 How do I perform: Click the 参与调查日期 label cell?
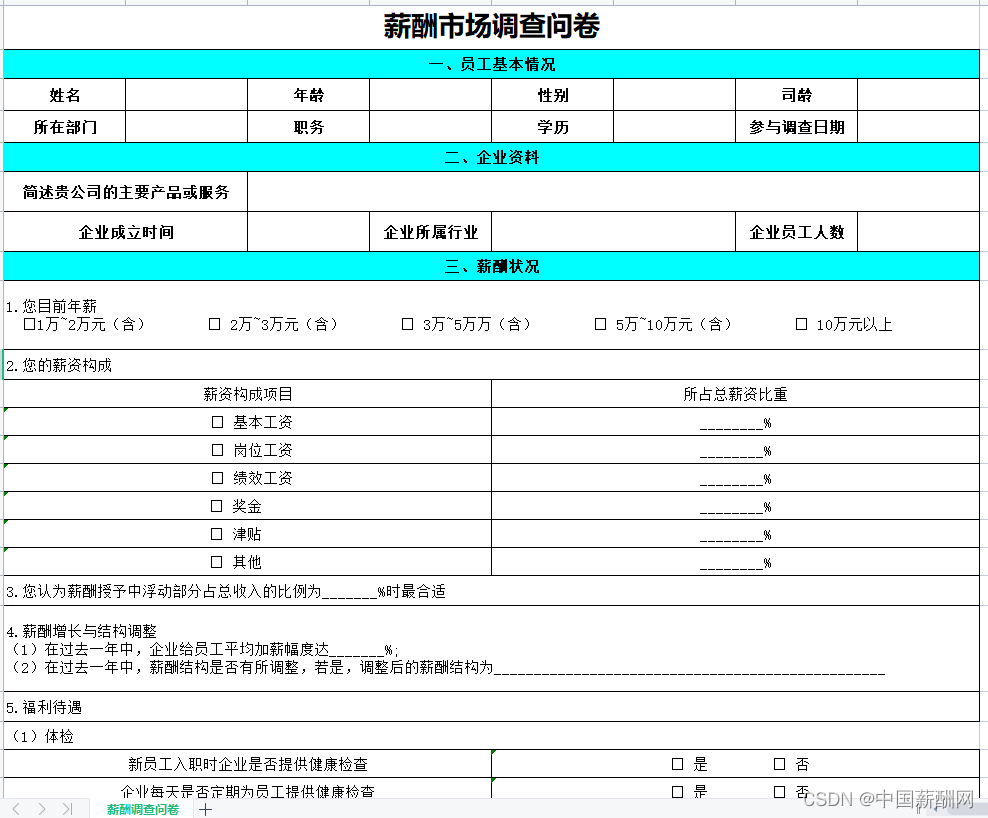[x=796, y=127]
